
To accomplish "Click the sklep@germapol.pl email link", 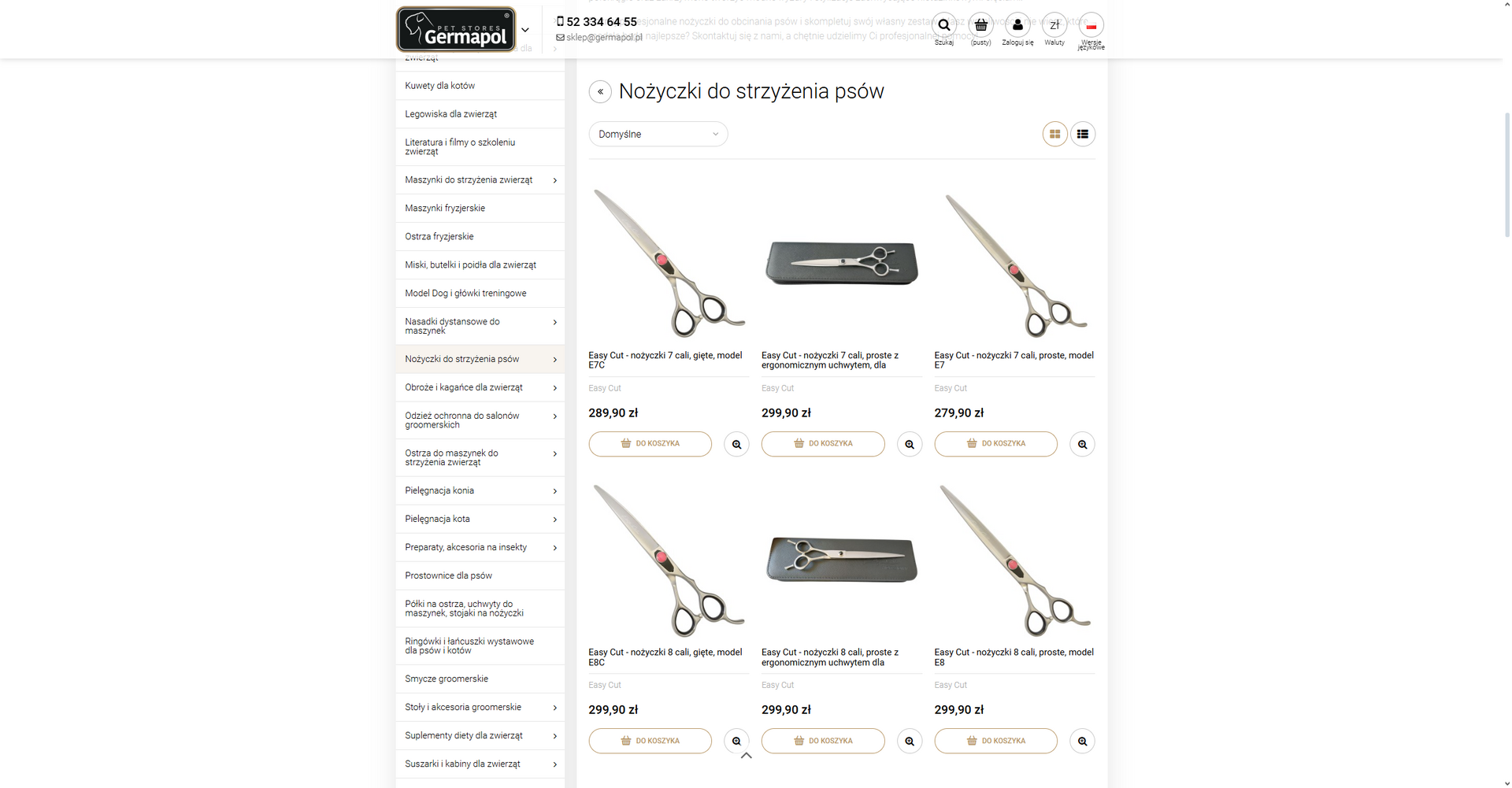I will (x=599, y=37).
